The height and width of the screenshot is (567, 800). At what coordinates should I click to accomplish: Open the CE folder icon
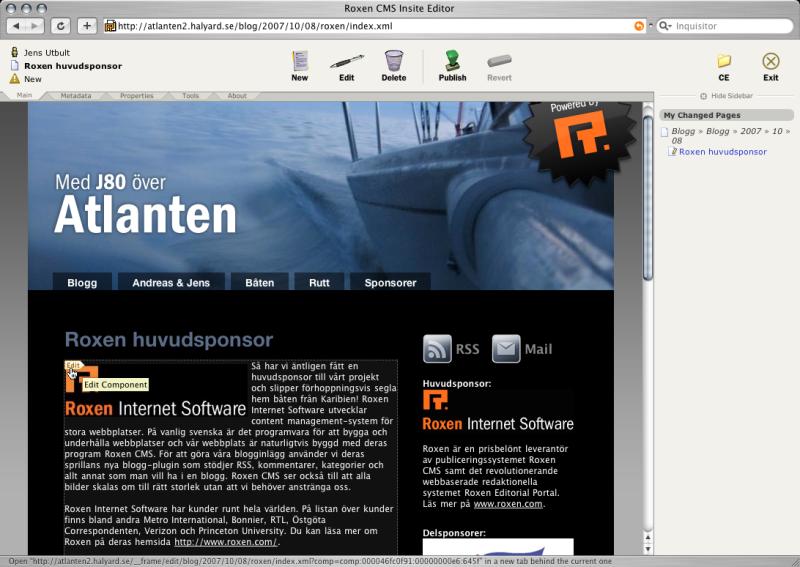[724, 61]
